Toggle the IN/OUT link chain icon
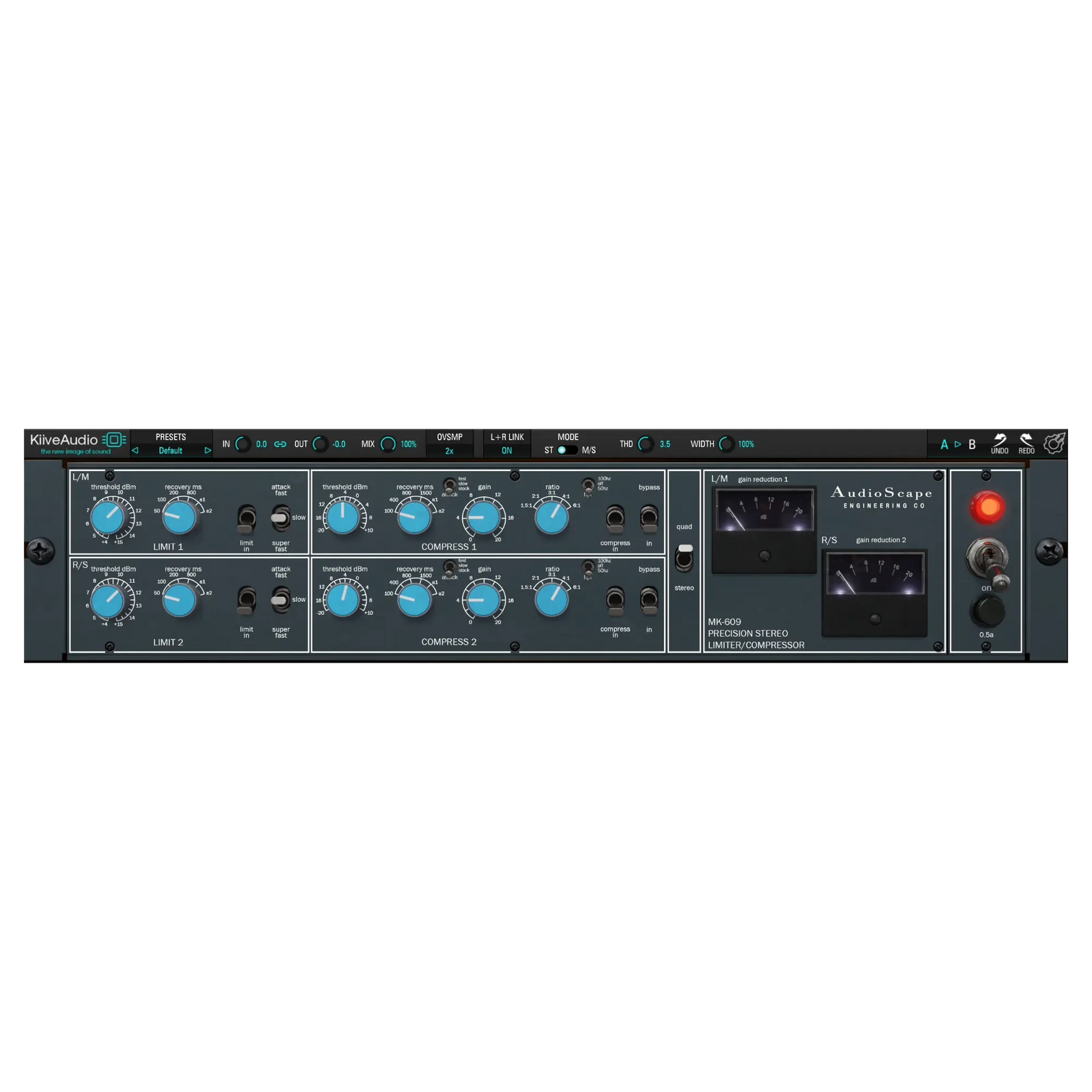This screenshot has height=1092, width=1092. pyautogui.click(x=281, y=444)
